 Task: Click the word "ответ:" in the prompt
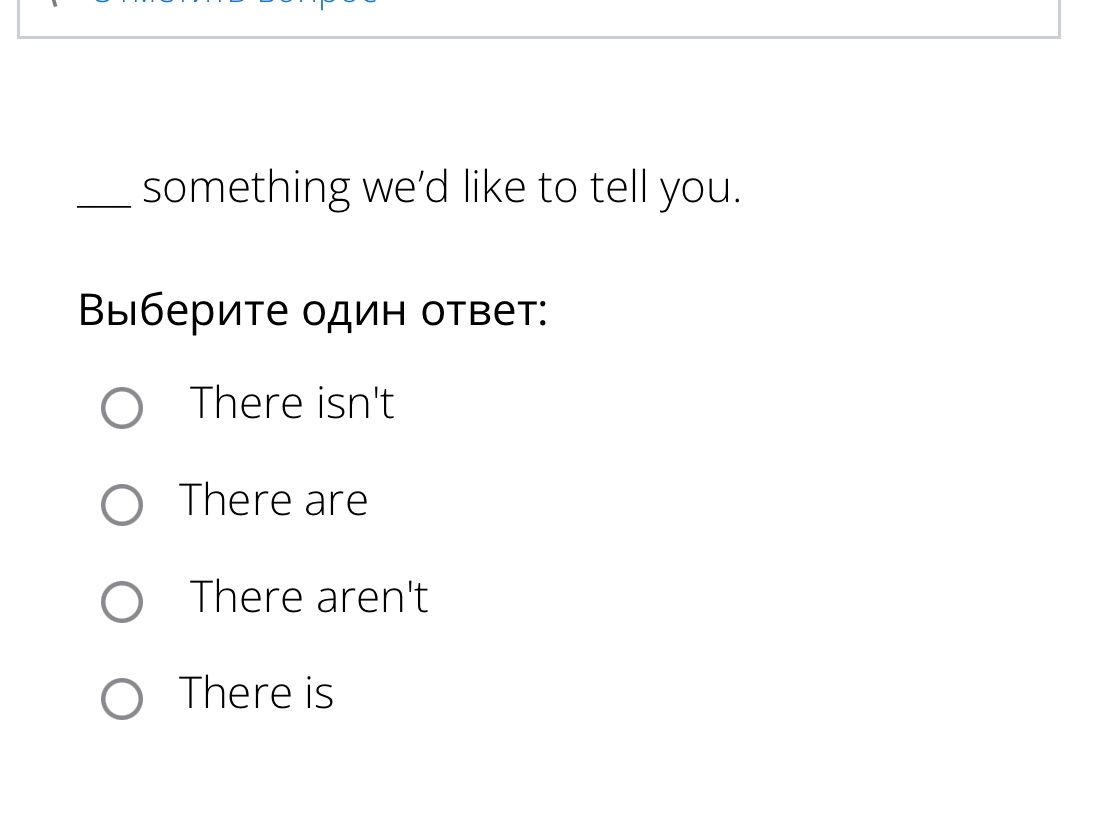484,311
